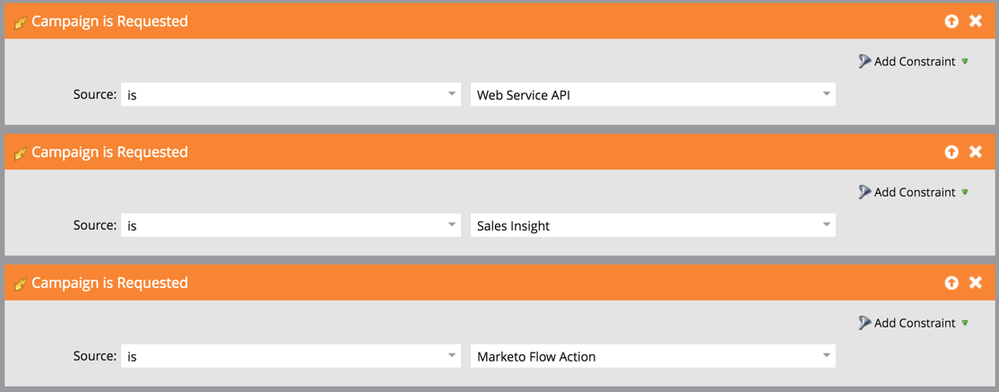Click the trigger icon of the first Campaign is Requested

(21, 22)
